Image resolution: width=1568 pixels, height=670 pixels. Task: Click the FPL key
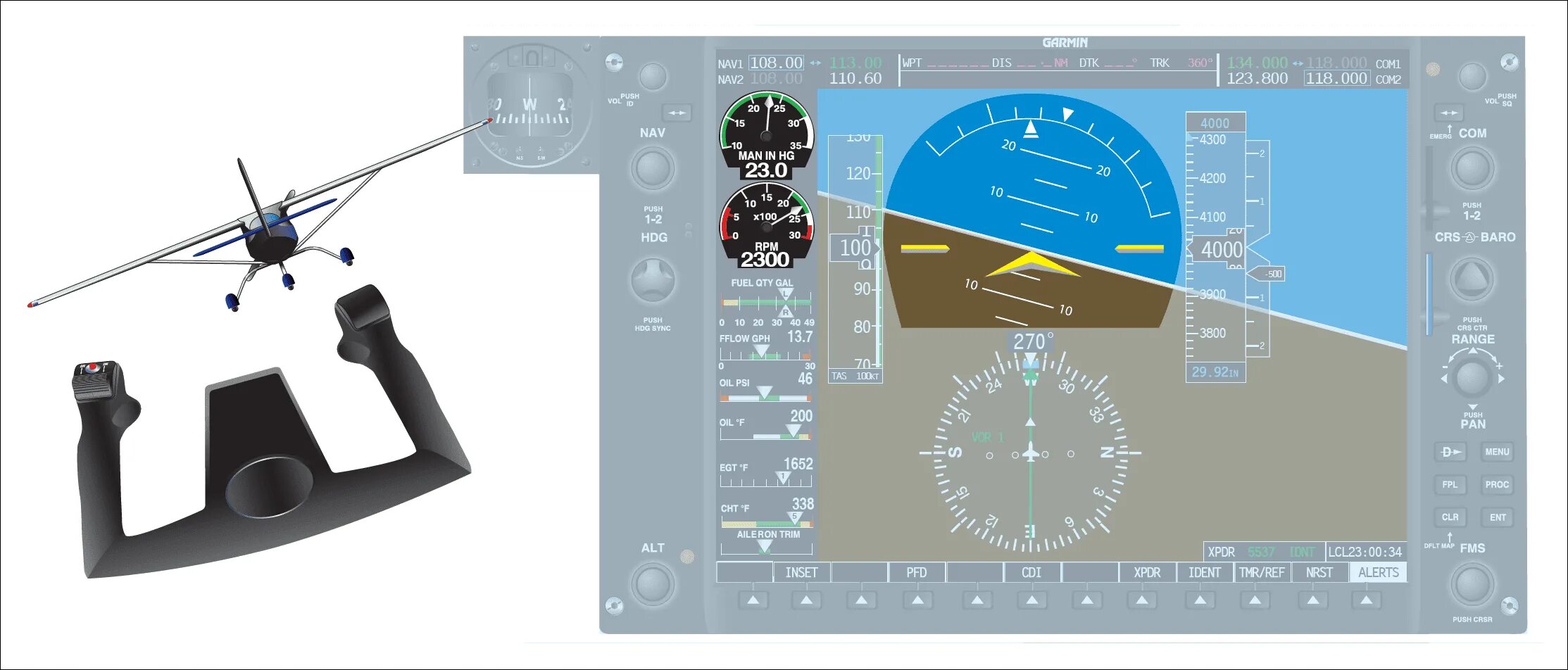click(x=1450, y=484)
